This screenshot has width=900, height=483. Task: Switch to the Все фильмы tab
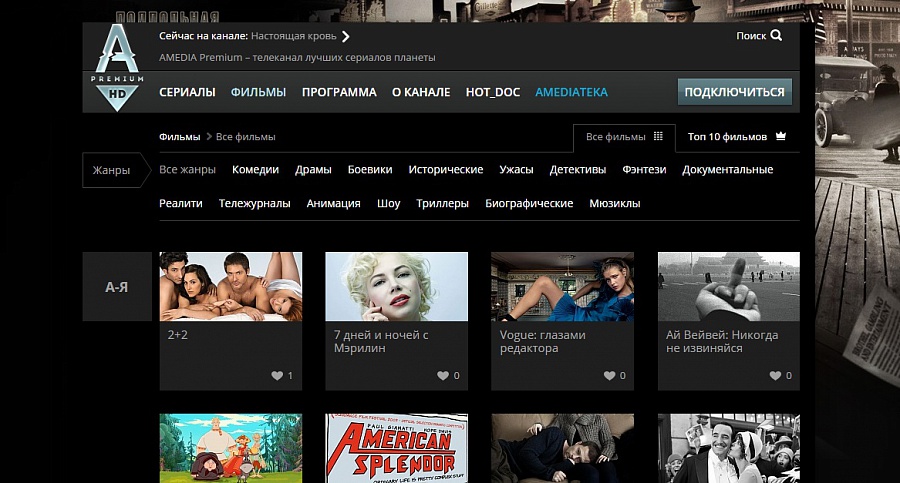[x=624, y=137]
